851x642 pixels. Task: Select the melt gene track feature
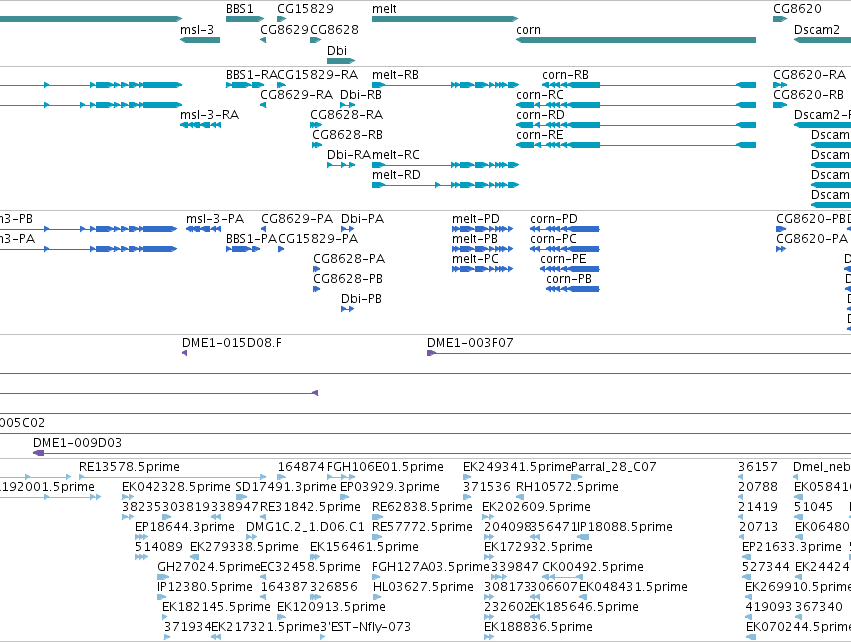tap(445, 19)
